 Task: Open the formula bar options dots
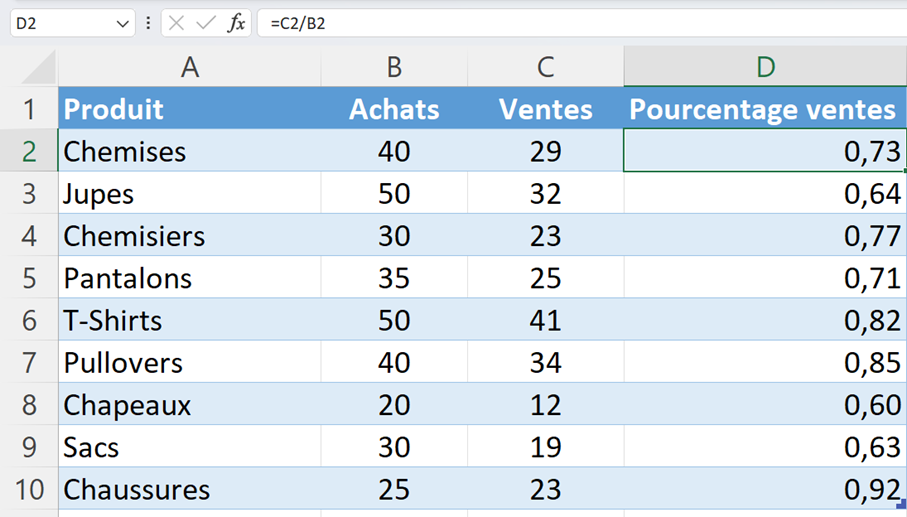(x=148, y=23)
